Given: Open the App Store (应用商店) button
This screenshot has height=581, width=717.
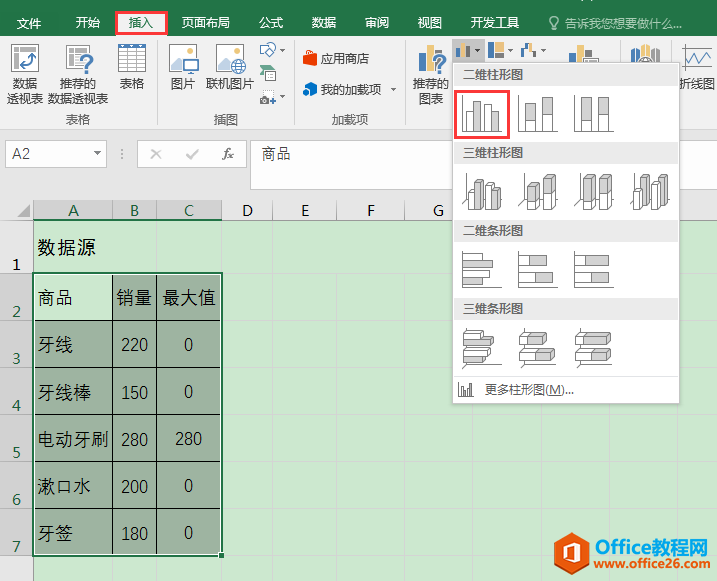Looking at the screenshot, I should [336, 59].
